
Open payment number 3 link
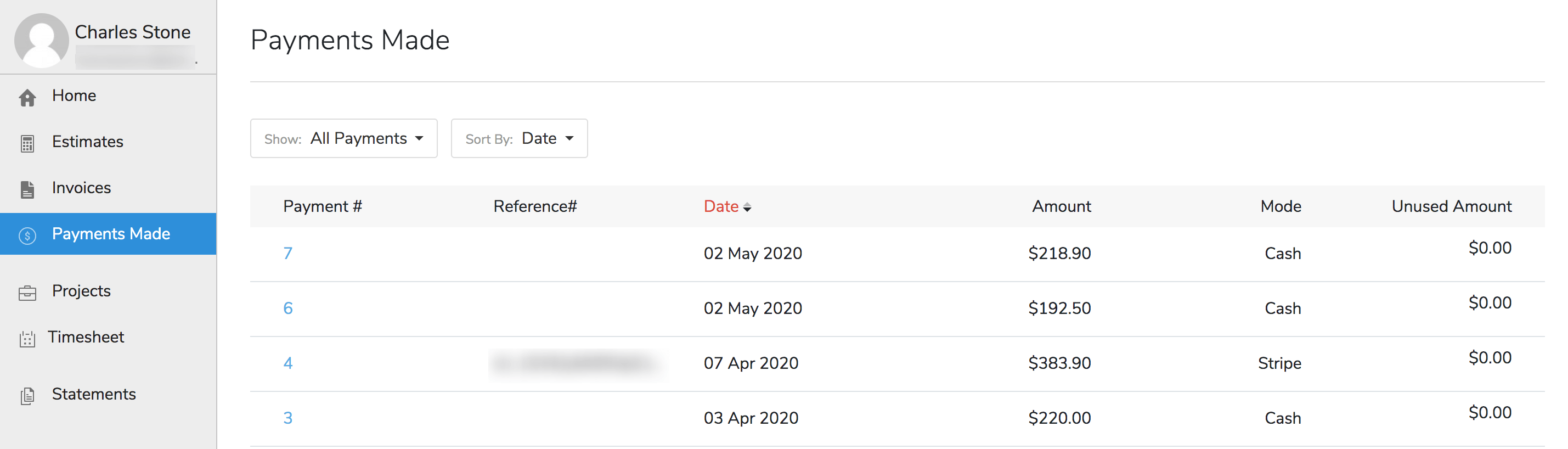tap(288, 418)
